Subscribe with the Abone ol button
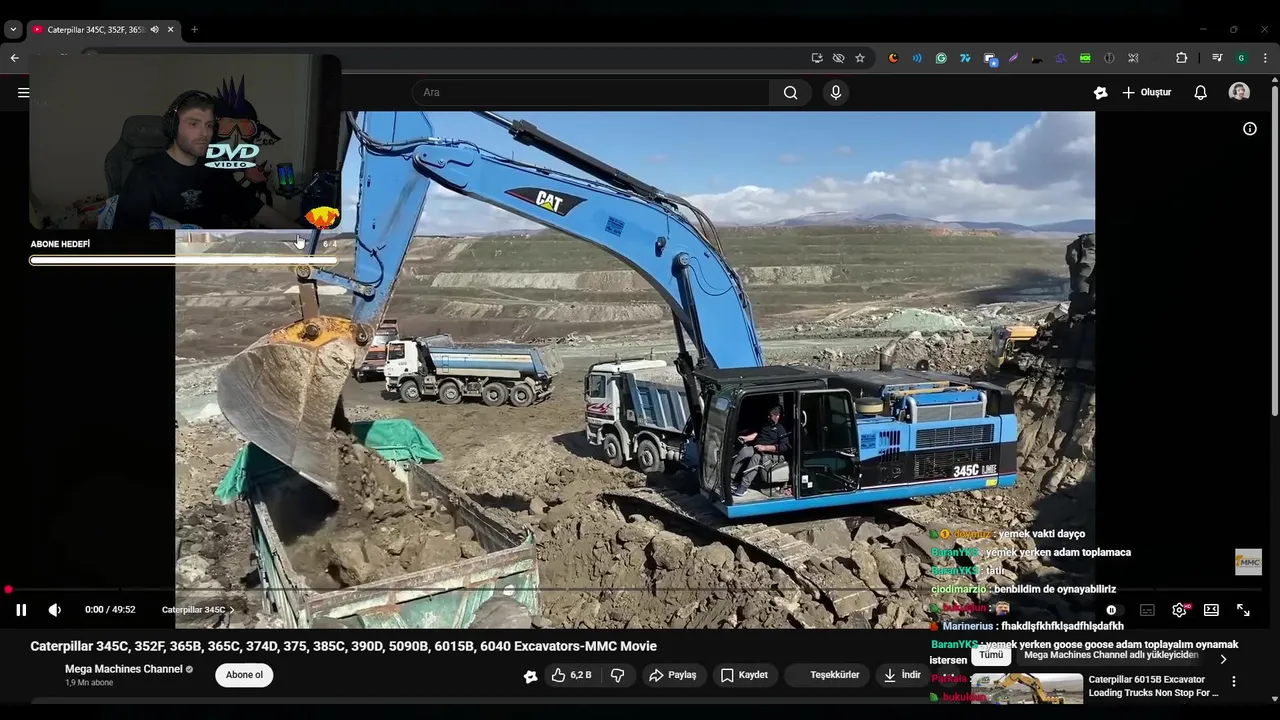Image resolution: width=1280 pixels, height=720 pixels. click(x=244, y=675)
